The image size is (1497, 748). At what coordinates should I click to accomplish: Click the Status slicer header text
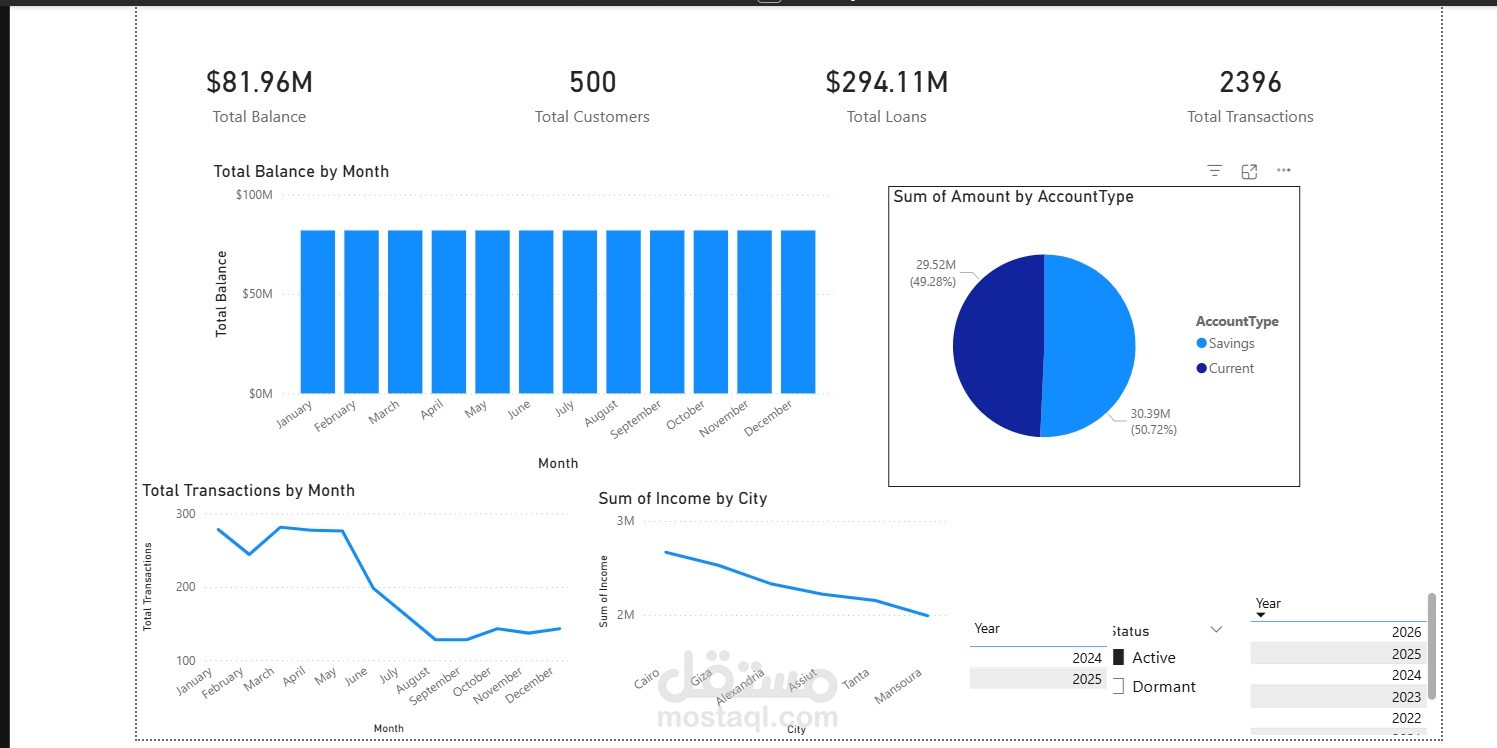pos(1130,631)
